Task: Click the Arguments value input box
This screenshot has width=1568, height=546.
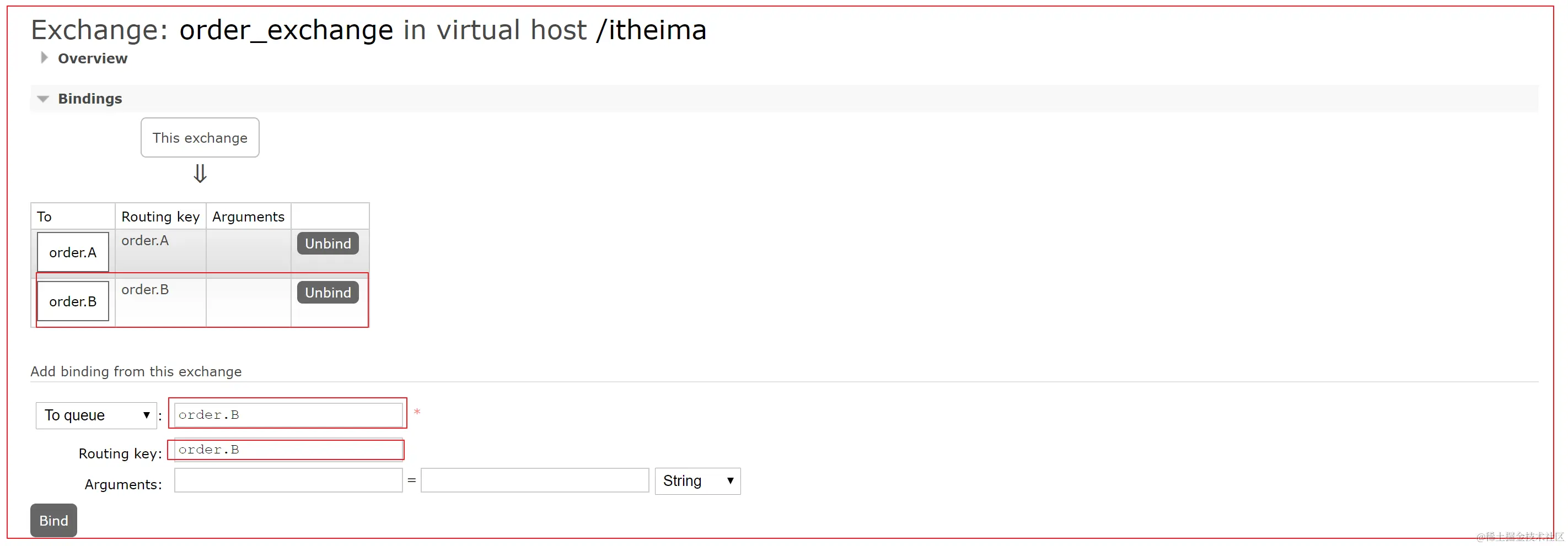Action: (534, 480)
